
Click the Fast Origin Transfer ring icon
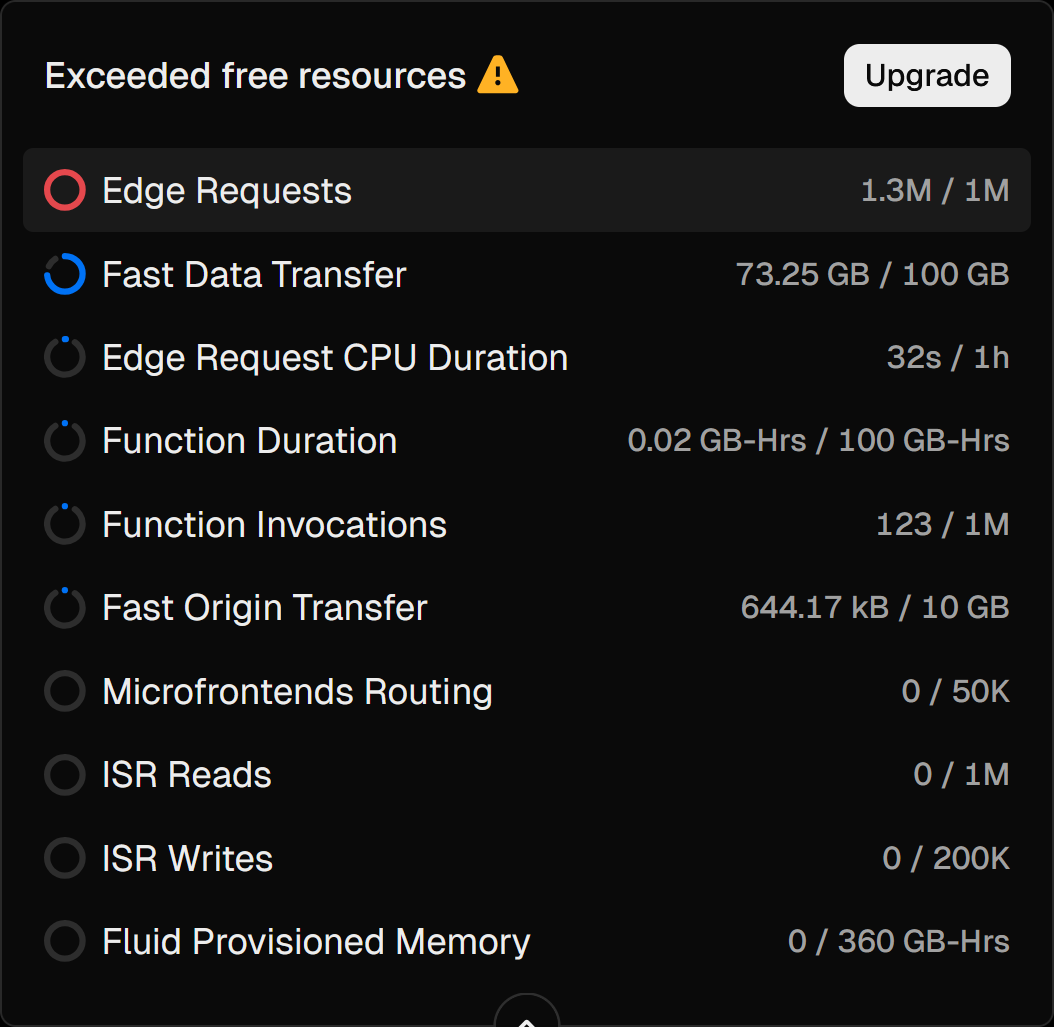tap(65, 608)
